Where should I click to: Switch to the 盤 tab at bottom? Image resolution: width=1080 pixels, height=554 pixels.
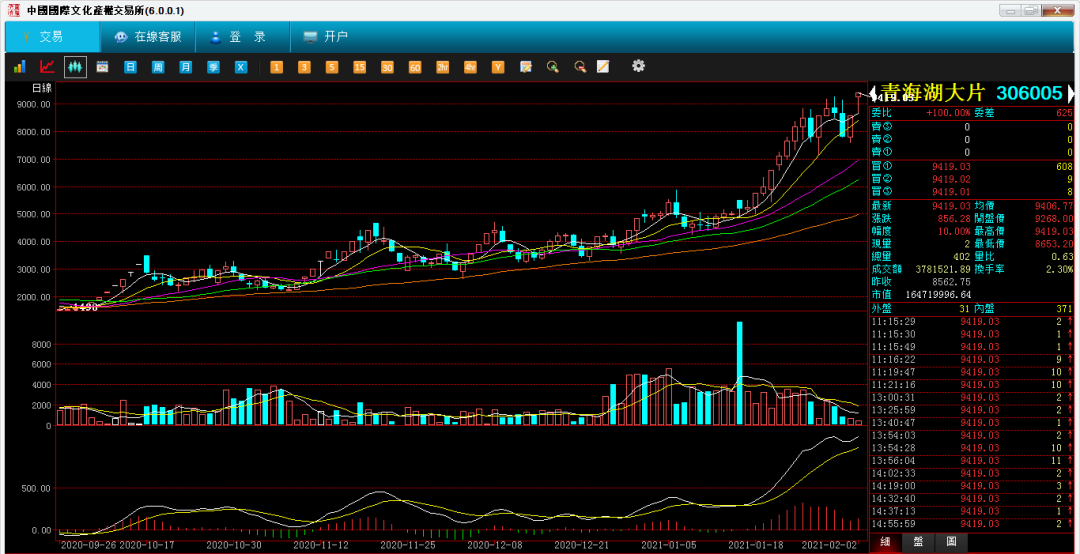[918, 542]
